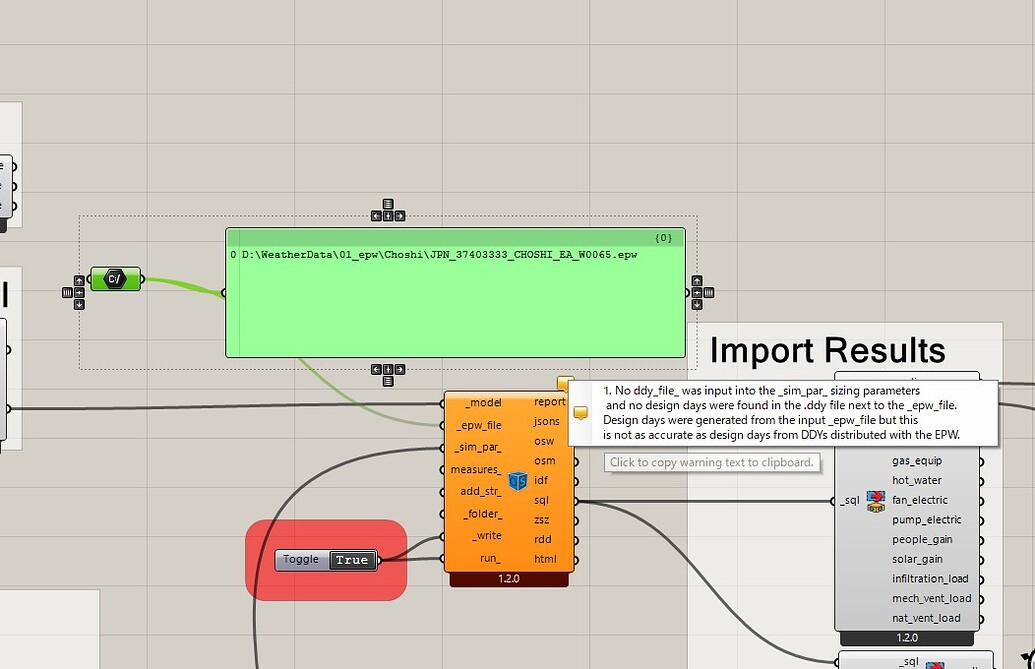1035x669 pixels.
Task: Click the 1.2.0 version banner on the orange component
Action: (508, 578)
